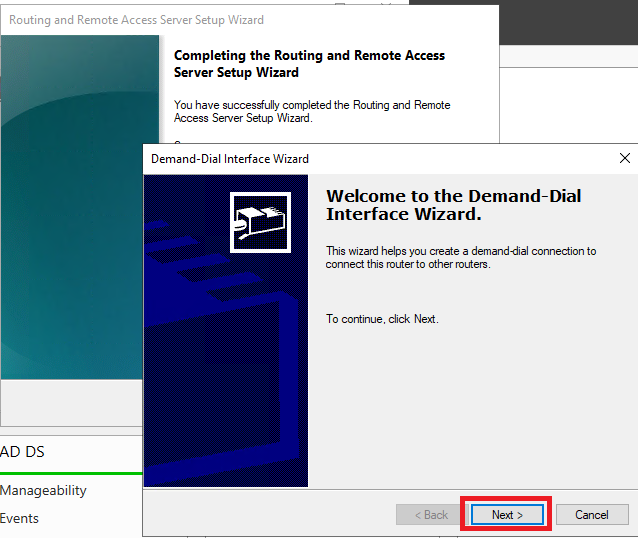Click the 'This wizard helps you create' description
Image resolution: width=638 pixels, height=538 pixels.
(x=461, y=257)
